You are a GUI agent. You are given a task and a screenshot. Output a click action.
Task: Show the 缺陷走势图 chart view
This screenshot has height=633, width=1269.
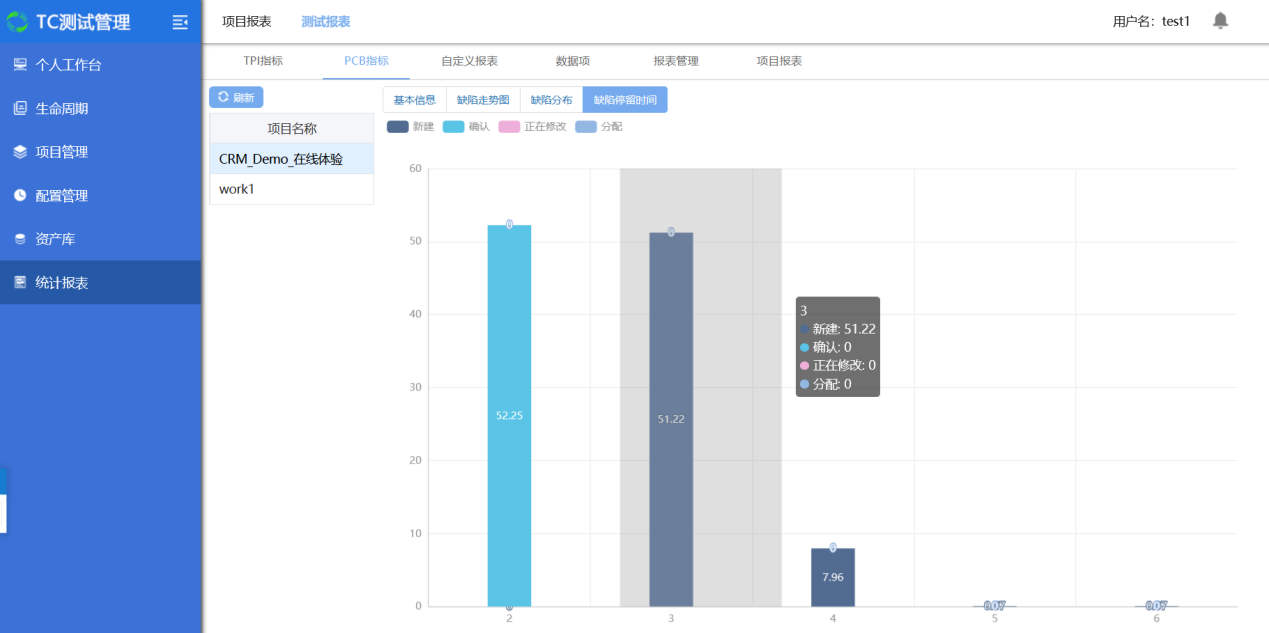(x=483, y=100)
